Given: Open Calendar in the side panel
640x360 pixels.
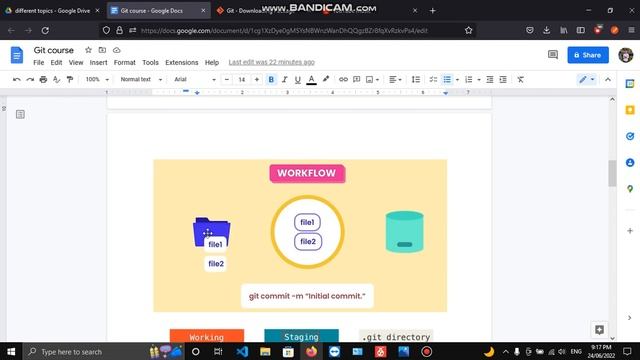Looking at the screenshot, I should point(630,84).
